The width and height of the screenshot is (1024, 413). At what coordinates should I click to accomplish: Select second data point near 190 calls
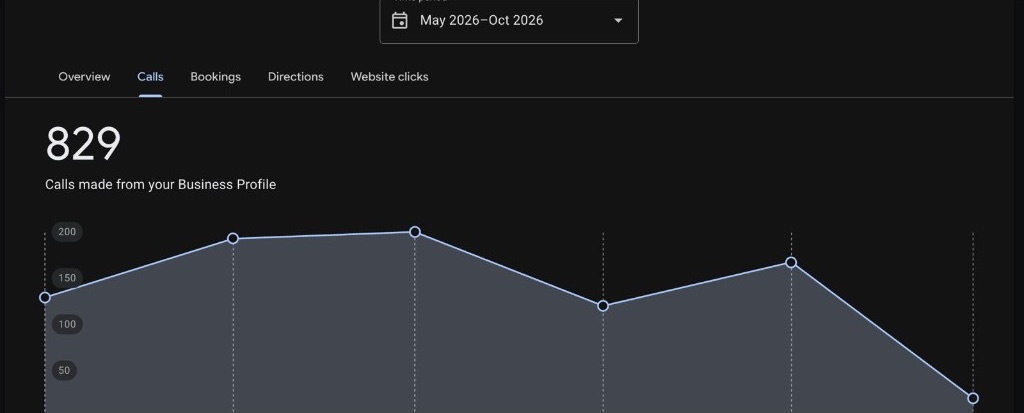pos(232,239)
